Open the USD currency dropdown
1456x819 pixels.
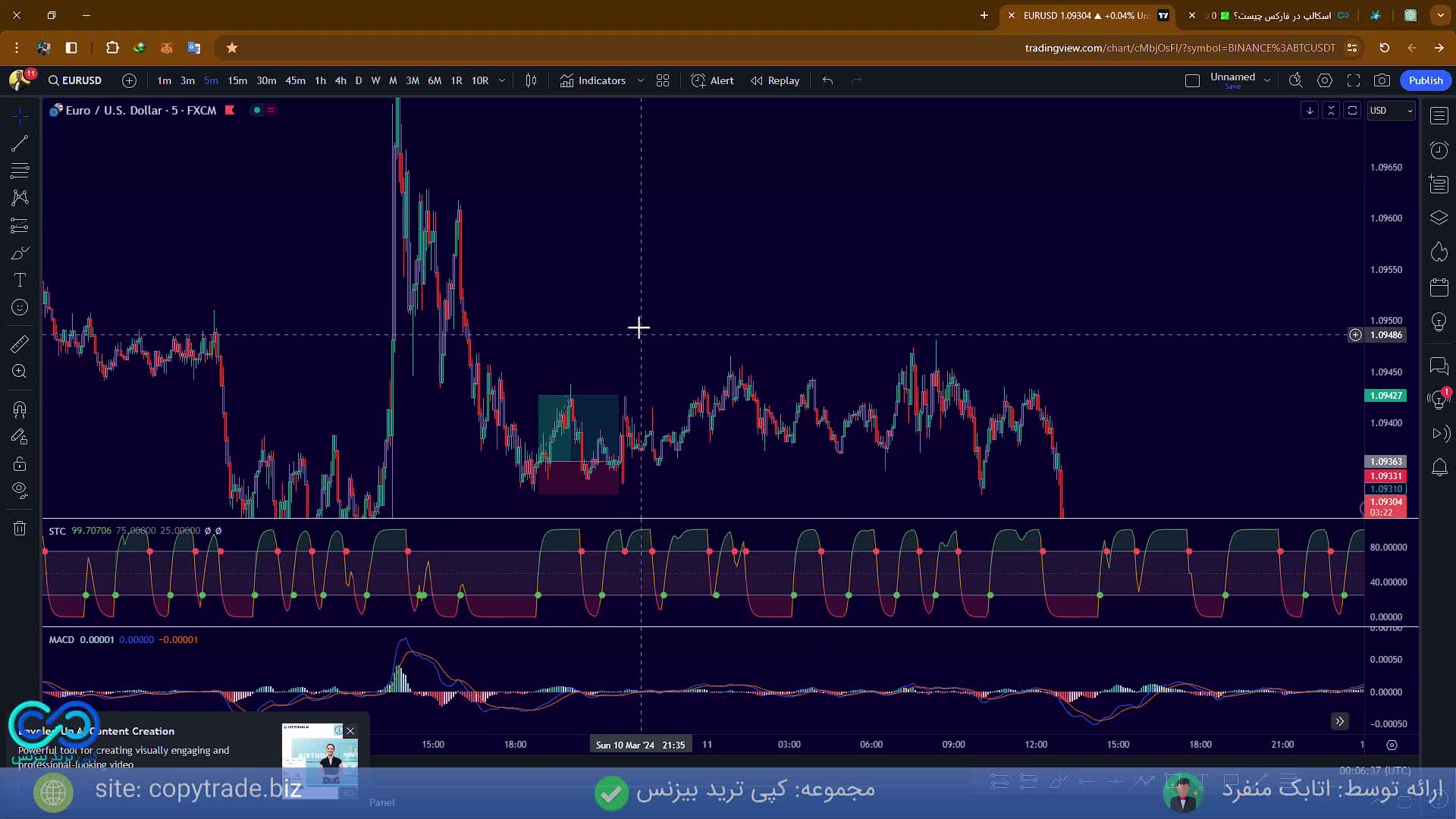[1391, 111]
